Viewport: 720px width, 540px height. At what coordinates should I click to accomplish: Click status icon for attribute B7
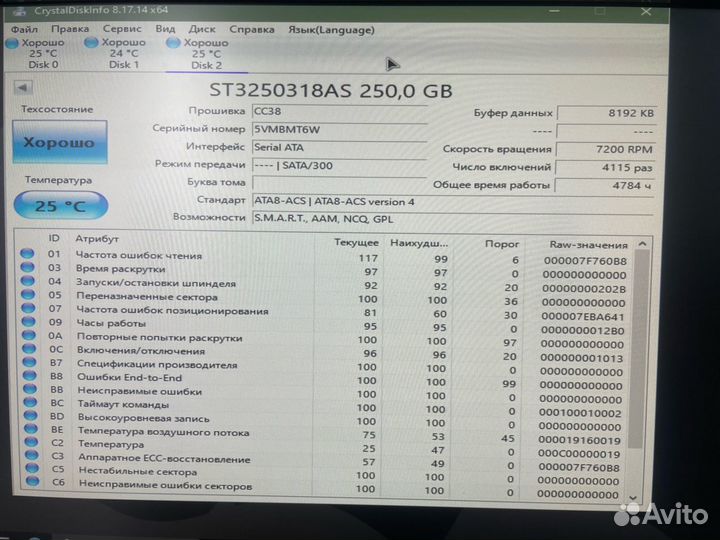click(x=29, y=361)
